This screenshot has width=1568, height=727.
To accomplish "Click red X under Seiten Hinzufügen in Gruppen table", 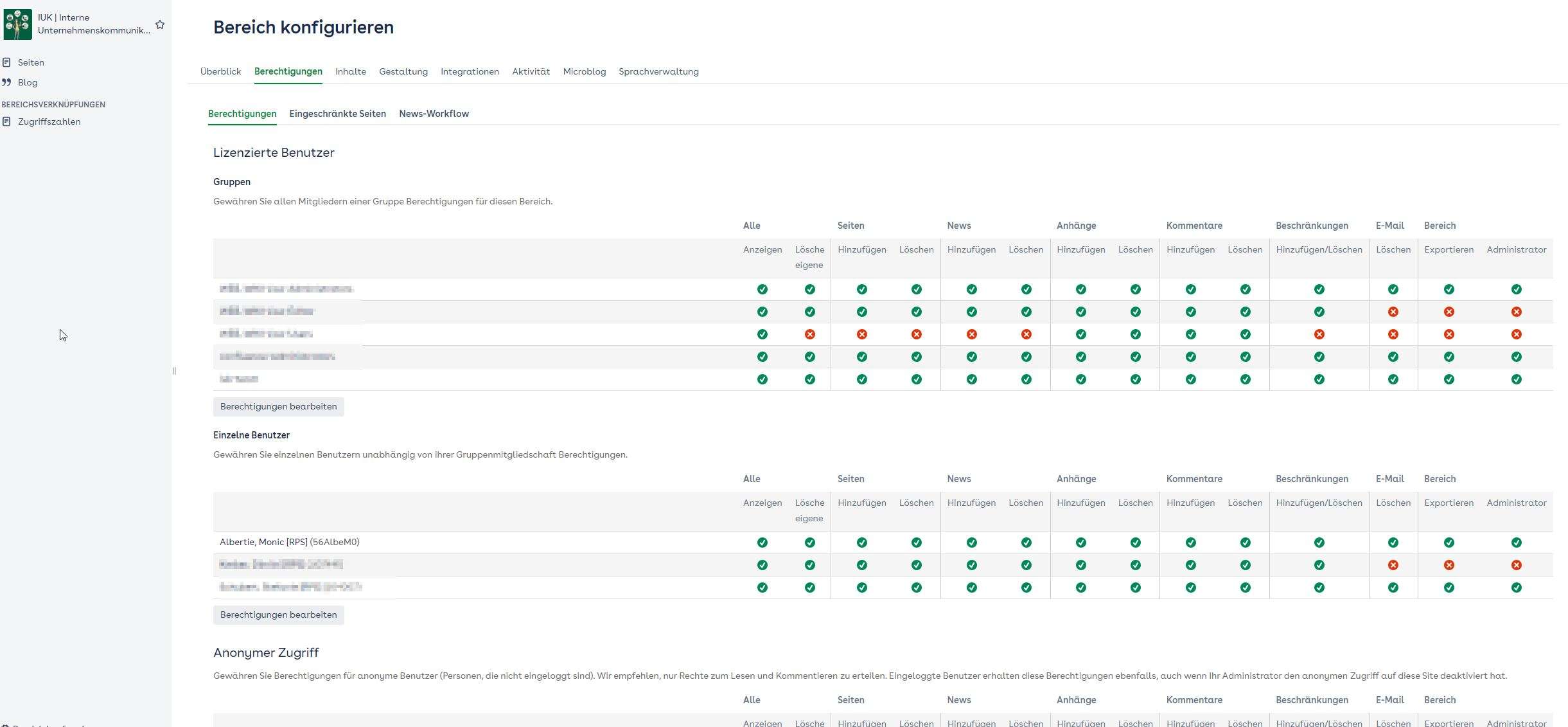I will tap(862, 334).
